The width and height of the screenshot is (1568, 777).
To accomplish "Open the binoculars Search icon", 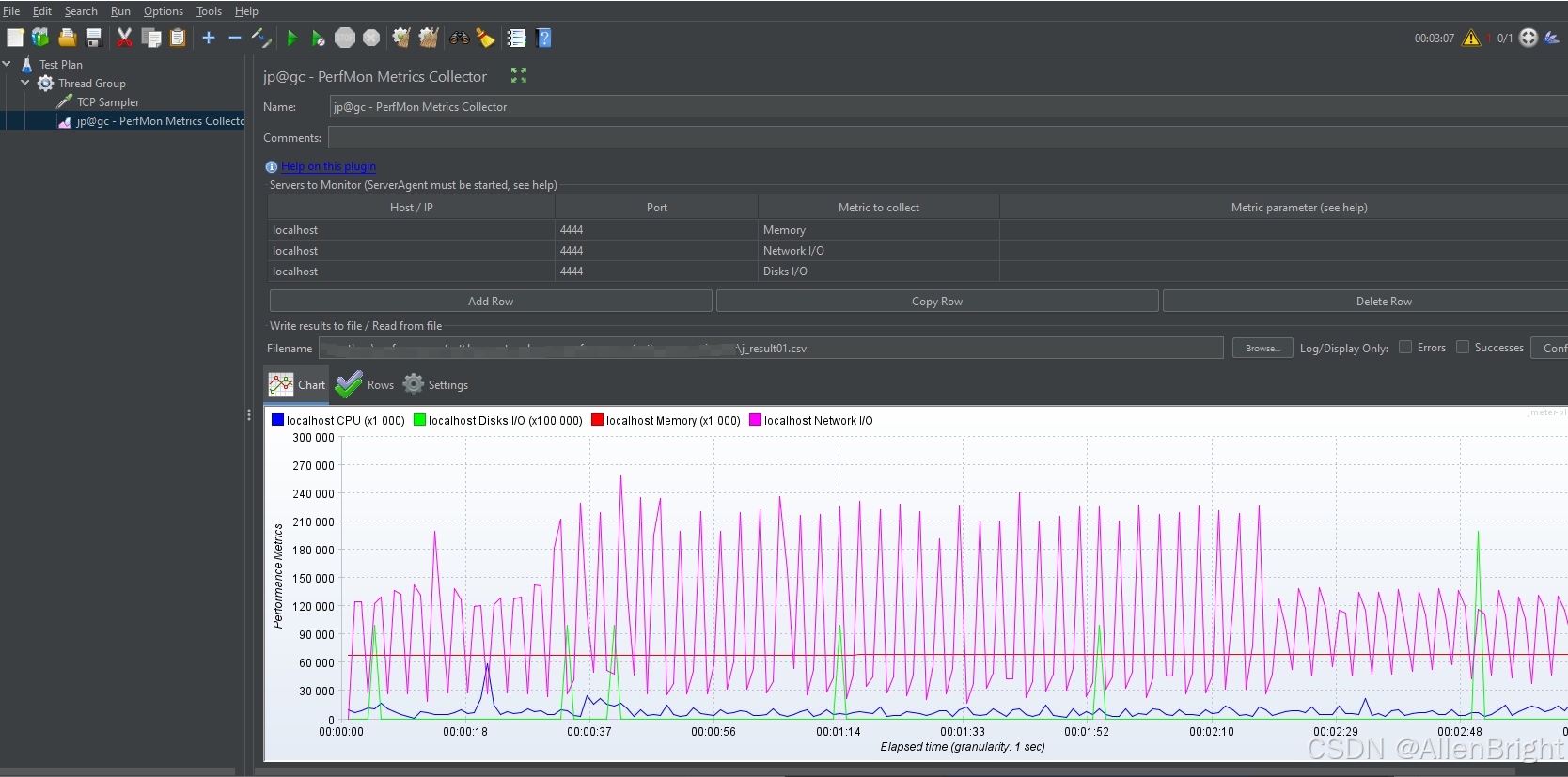I will click(459, 38).
